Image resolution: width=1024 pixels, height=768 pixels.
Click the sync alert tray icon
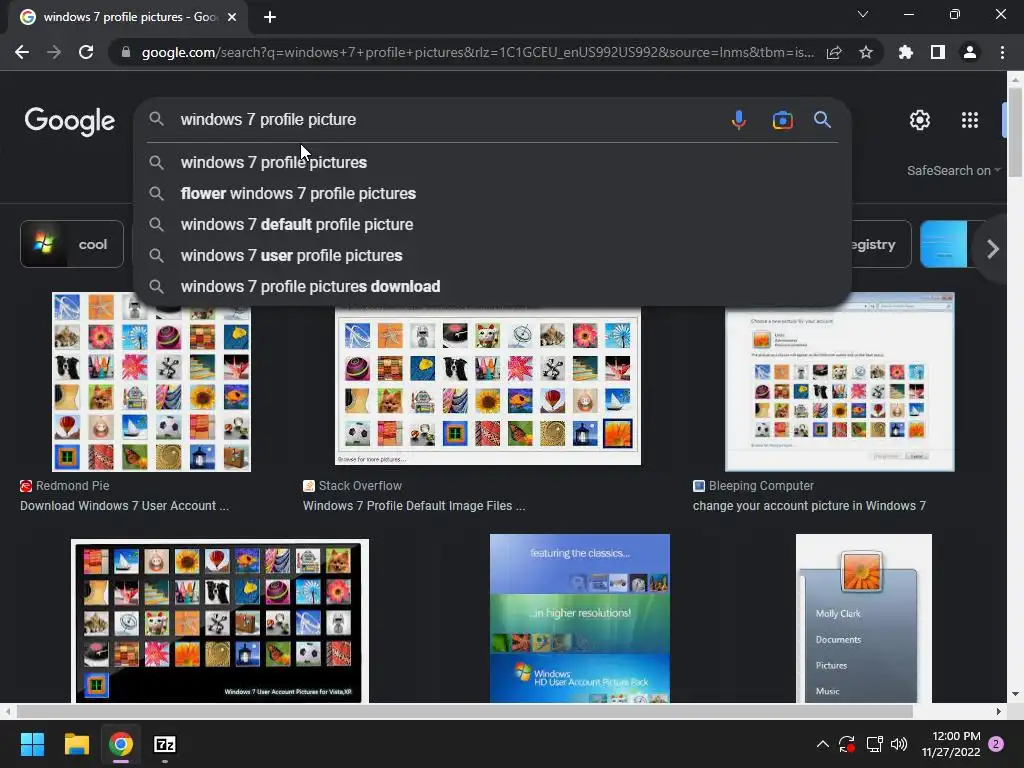tap(847, 744)
